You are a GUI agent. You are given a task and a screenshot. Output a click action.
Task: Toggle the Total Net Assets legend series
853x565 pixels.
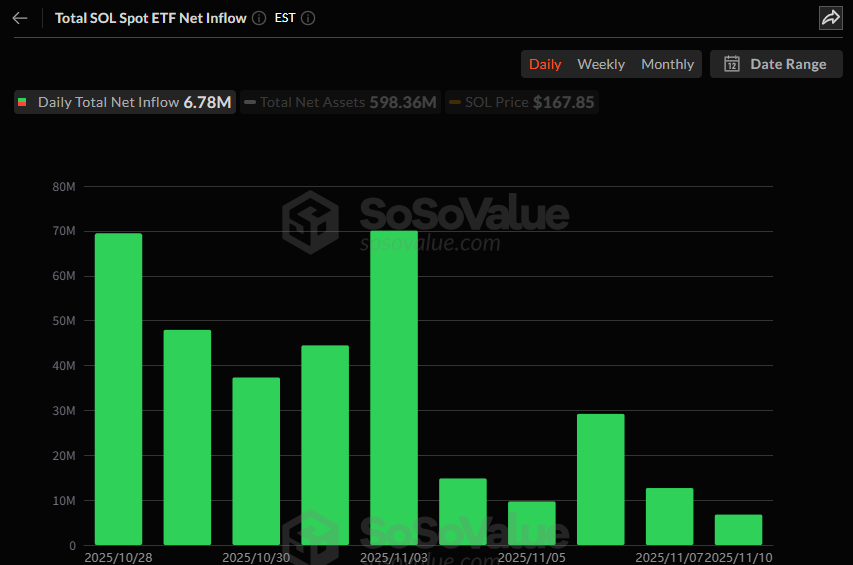(340, 102)
